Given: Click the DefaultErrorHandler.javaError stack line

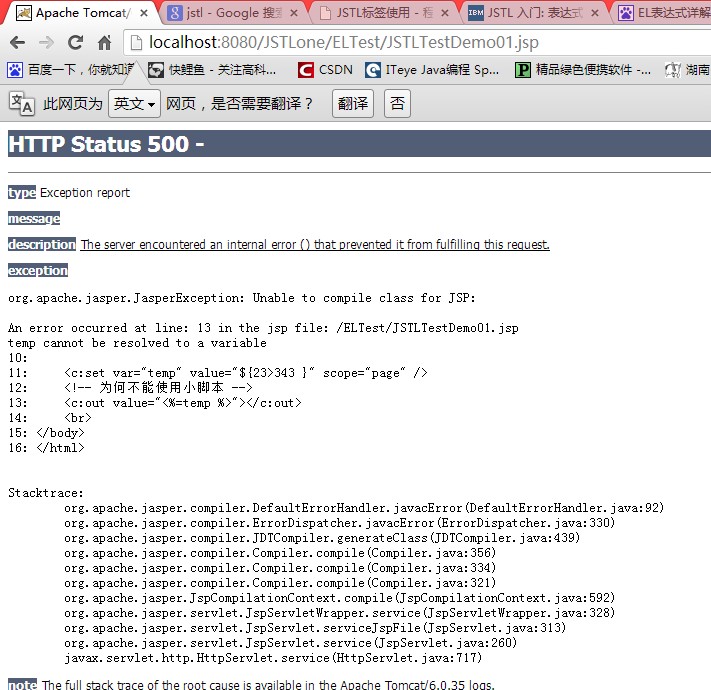Looking at the screenshot, I should point(364,508).
